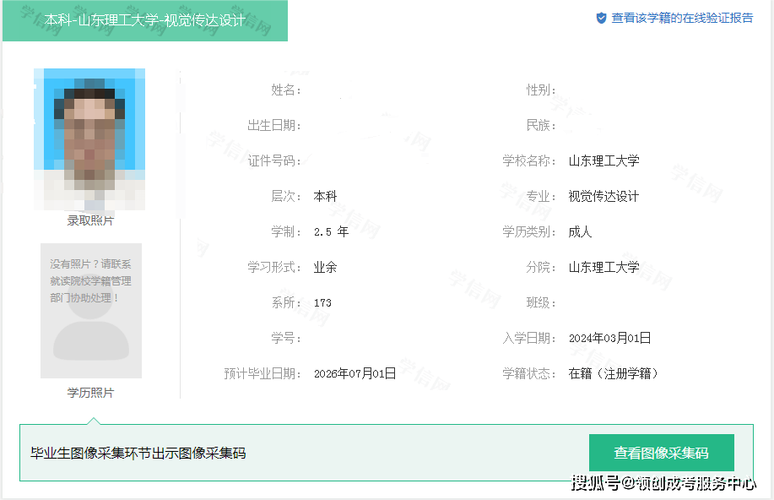The height and width of the screenshot is (500, 774).
Task: Click the 班级 field label
Action: (x=541, y=303)
